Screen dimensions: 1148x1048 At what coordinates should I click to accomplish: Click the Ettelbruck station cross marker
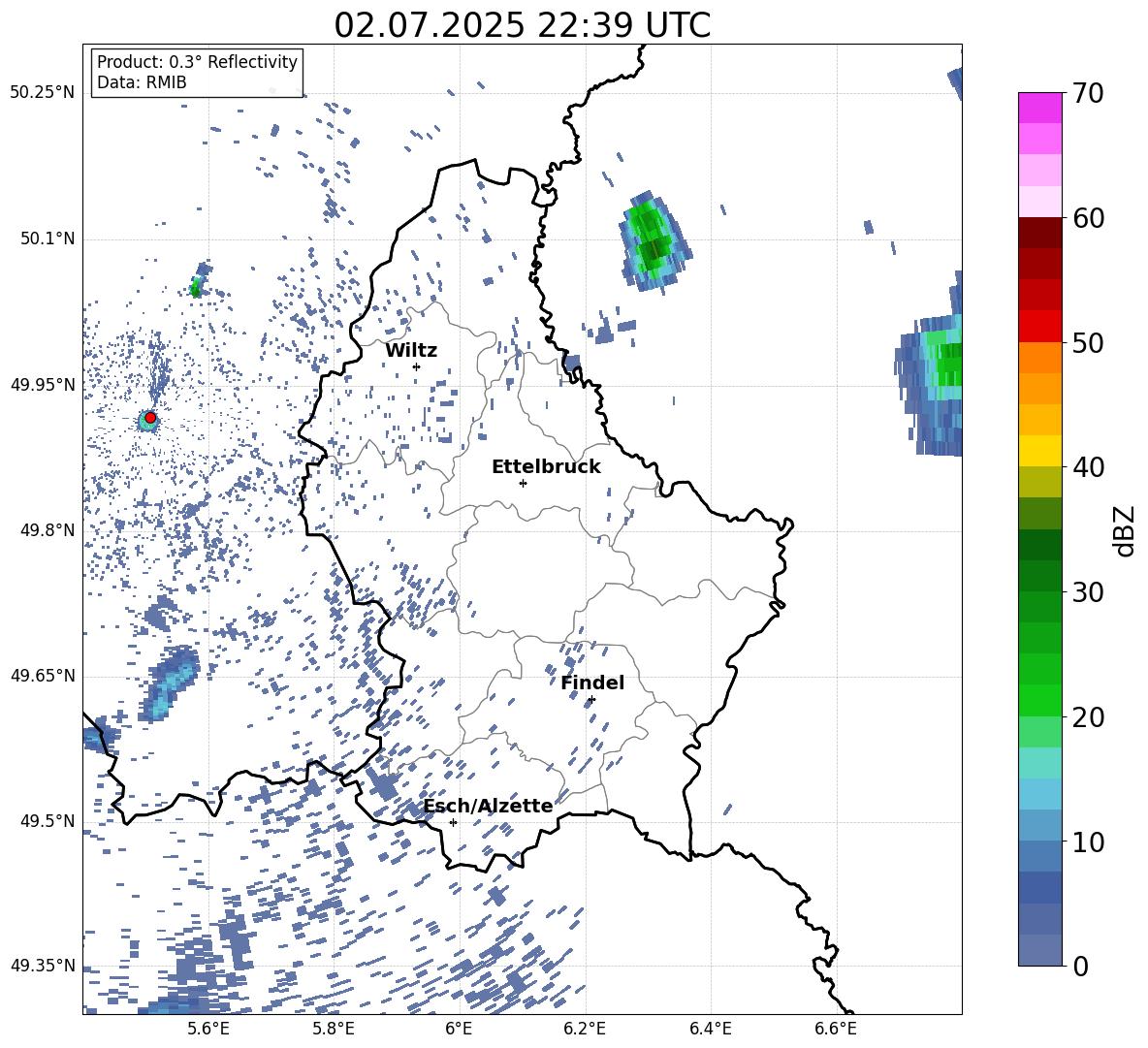tap(523, 483)
